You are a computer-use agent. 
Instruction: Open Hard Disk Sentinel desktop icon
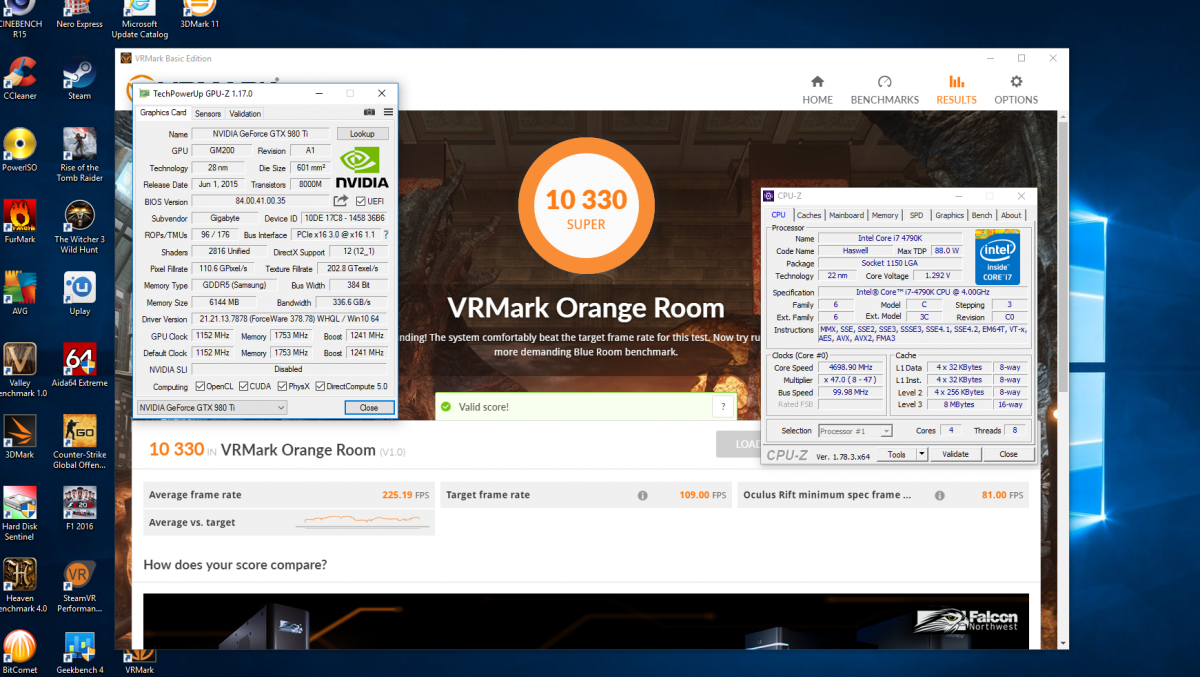click(x=20, y=514)
